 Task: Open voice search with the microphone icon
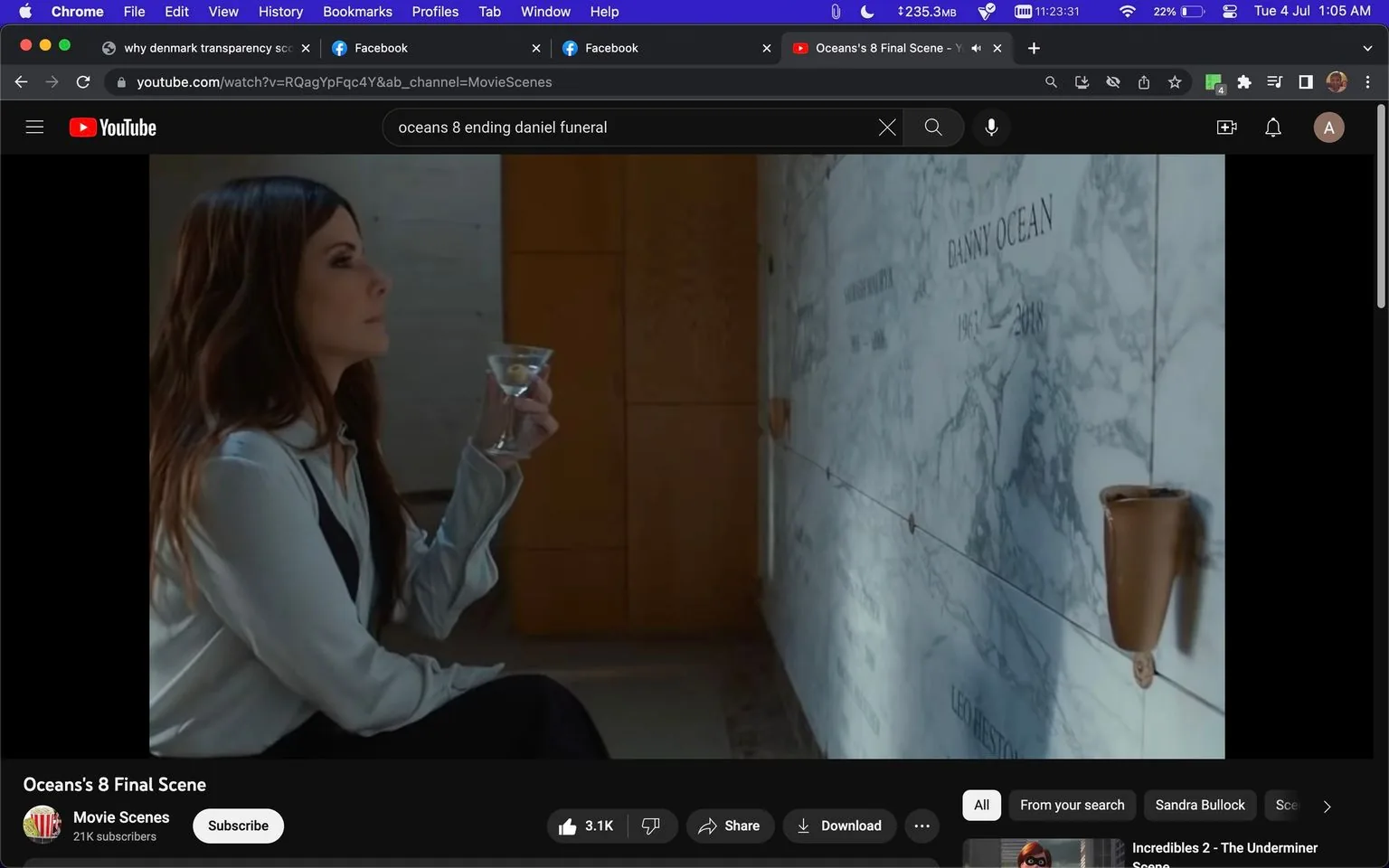(x=991, y=127)
